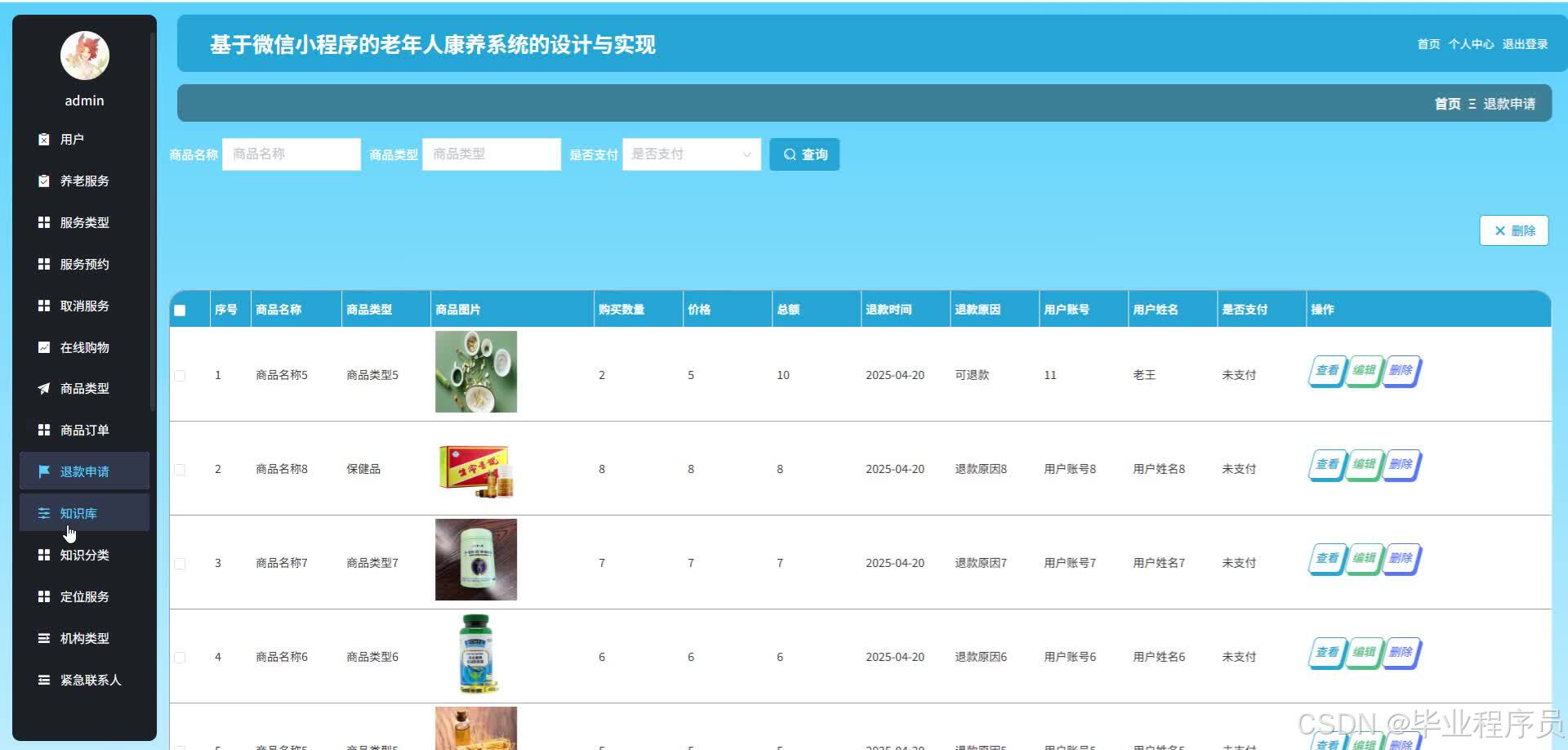Screen dimensions: 1568x750
Task: Click the 保健品 product type cell
Action: [363, 469]
